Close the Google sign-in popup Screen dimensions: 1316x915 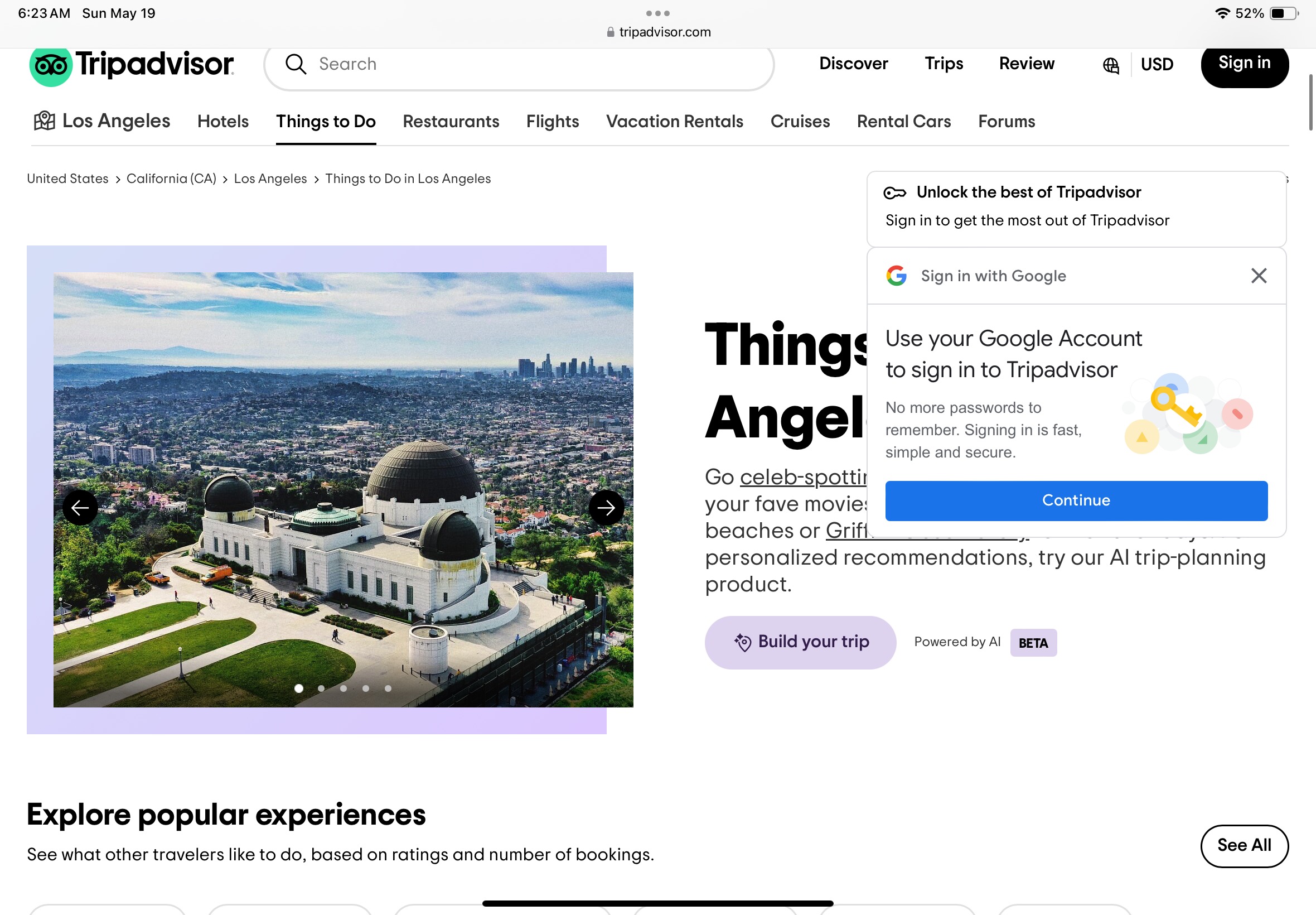click(x=1259, y=276)
